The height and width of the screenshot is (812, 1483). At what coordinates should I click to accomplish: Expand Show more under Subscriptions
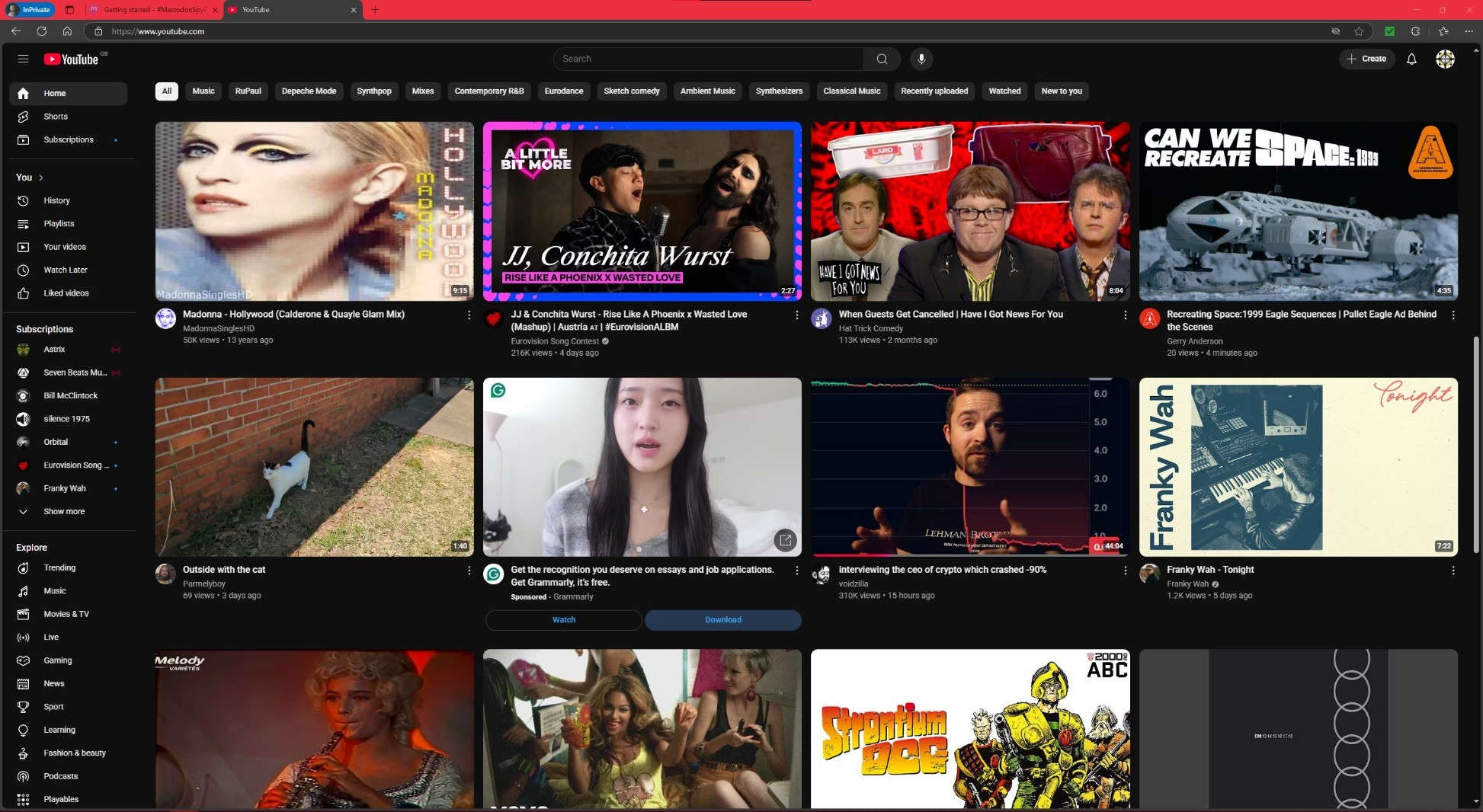coord(63,512)
